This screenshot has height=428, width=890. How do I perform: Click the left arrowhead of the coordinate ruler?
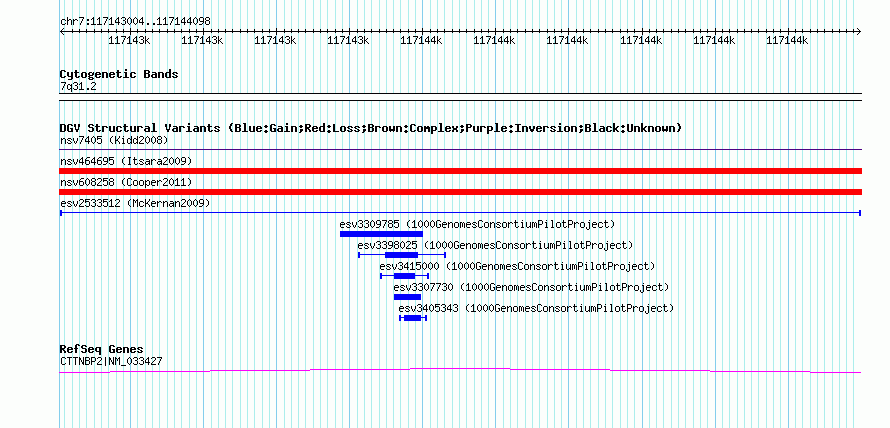tap(62, 32)
